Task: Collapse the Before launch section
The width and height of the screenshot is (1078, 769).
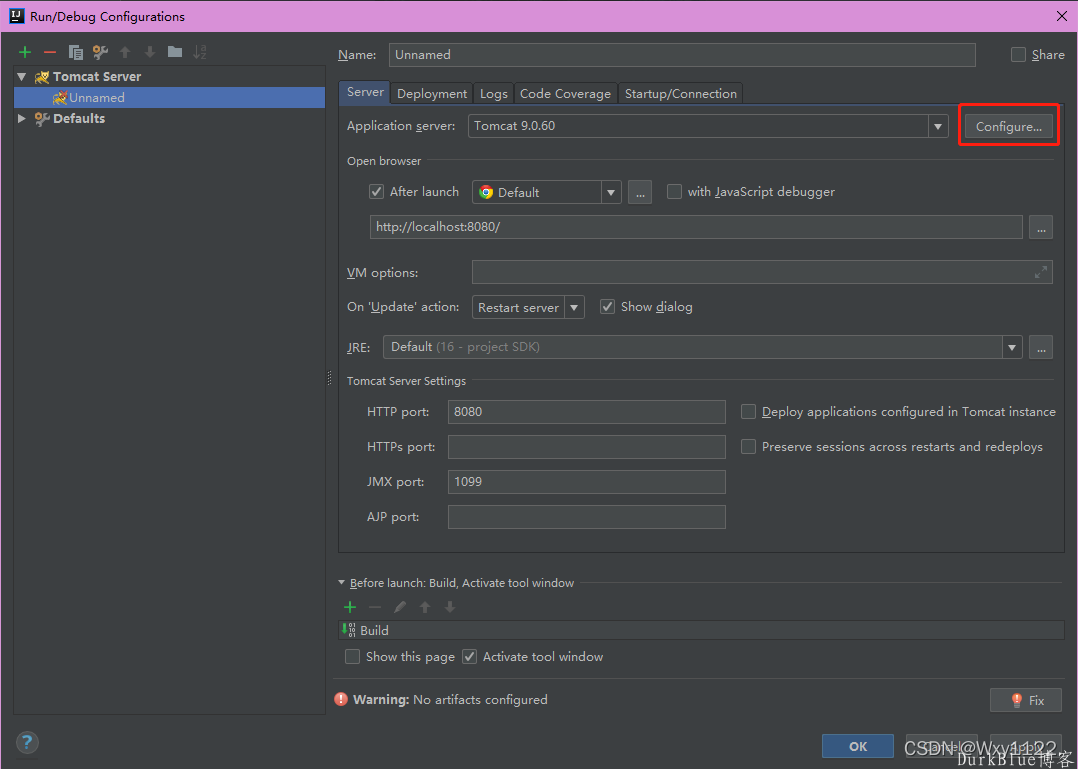Action: pyautogui.click(x=342, y=582)
